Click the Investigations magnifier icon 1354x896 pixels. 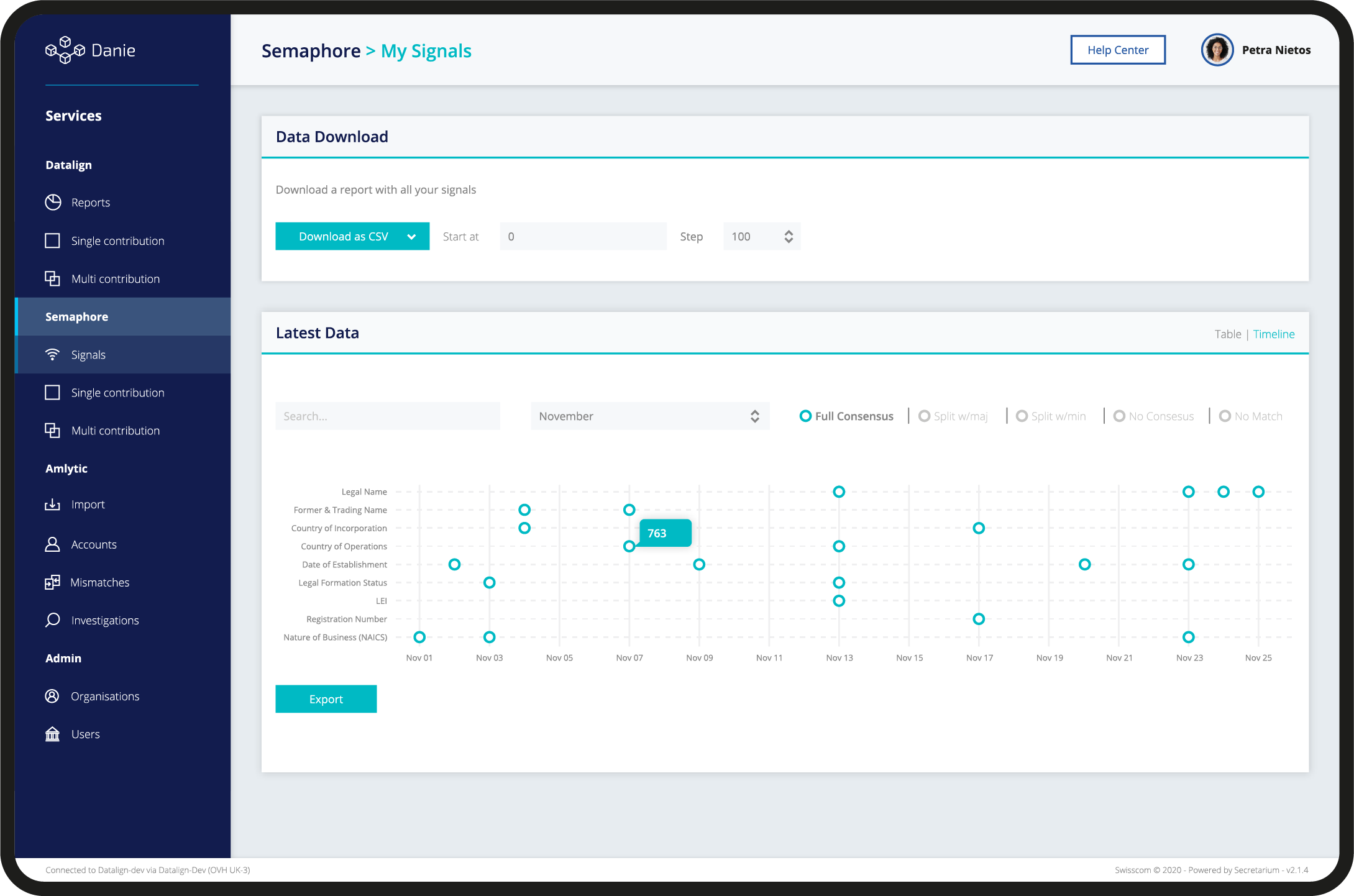[x=53, y=620]
